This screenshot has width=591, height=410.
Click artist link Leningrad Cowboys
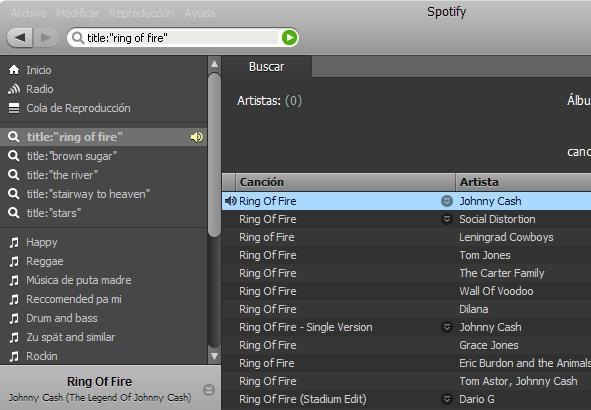[506, 237]
